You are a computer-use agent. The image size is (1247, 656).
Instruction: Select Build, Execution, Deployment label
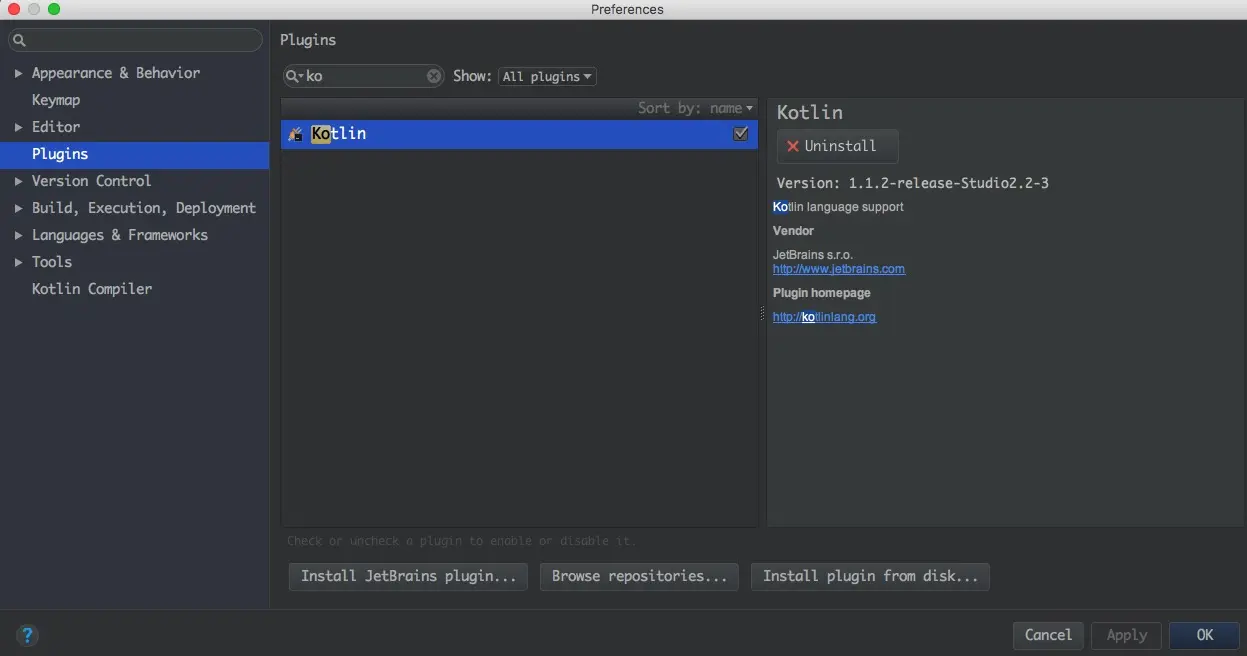click(x=144, y=208)
